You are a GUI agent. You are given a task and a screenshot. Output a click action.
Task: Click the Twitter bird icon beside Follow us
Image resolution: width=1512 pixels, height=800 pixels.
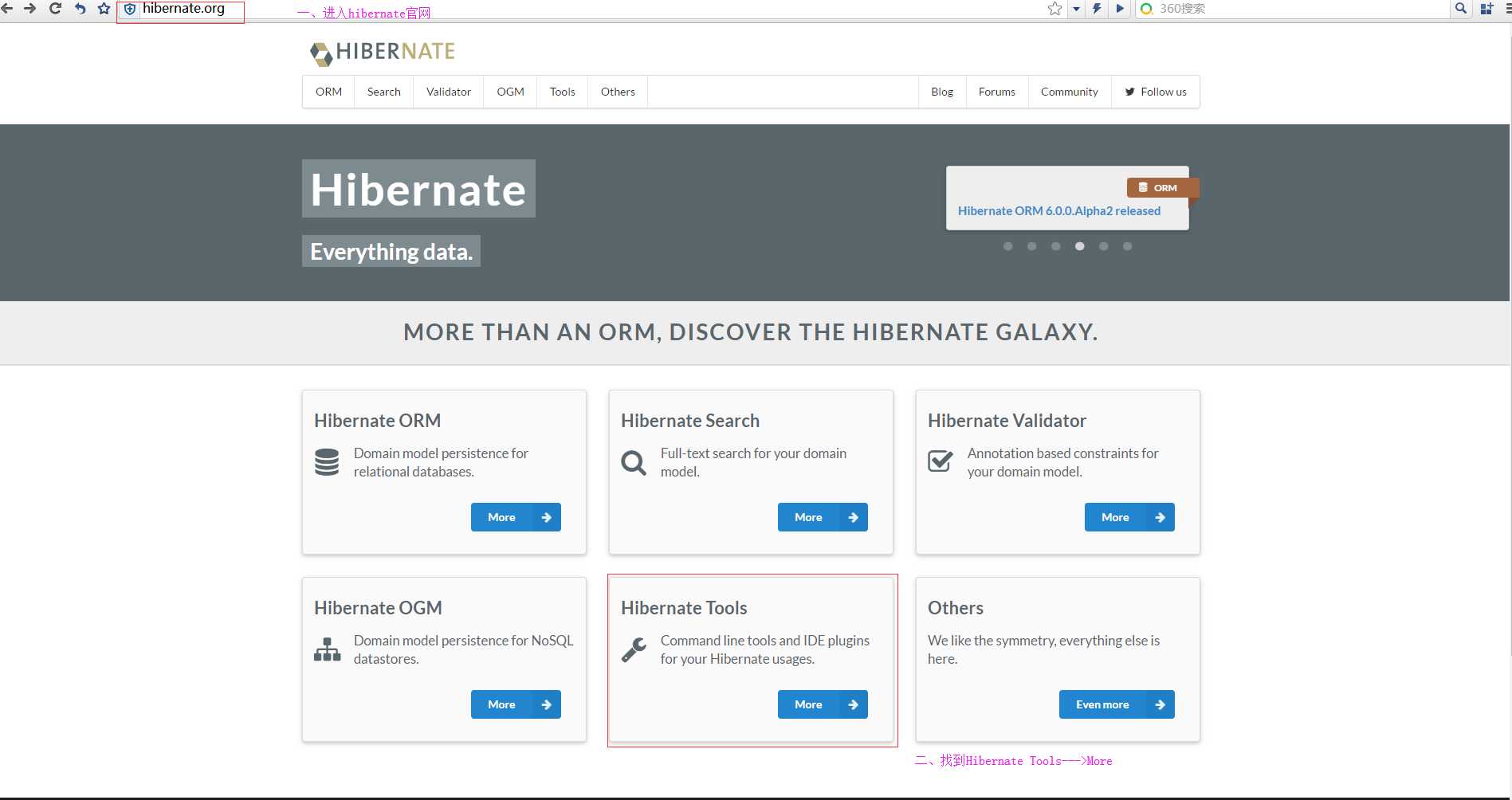(1129, 92)
